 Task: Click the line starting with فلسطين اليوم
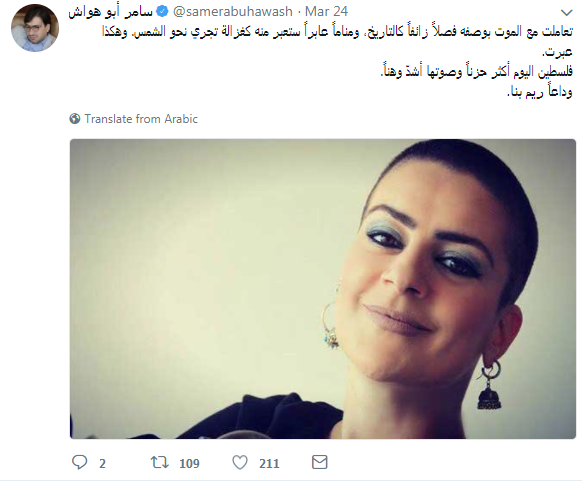477,71
